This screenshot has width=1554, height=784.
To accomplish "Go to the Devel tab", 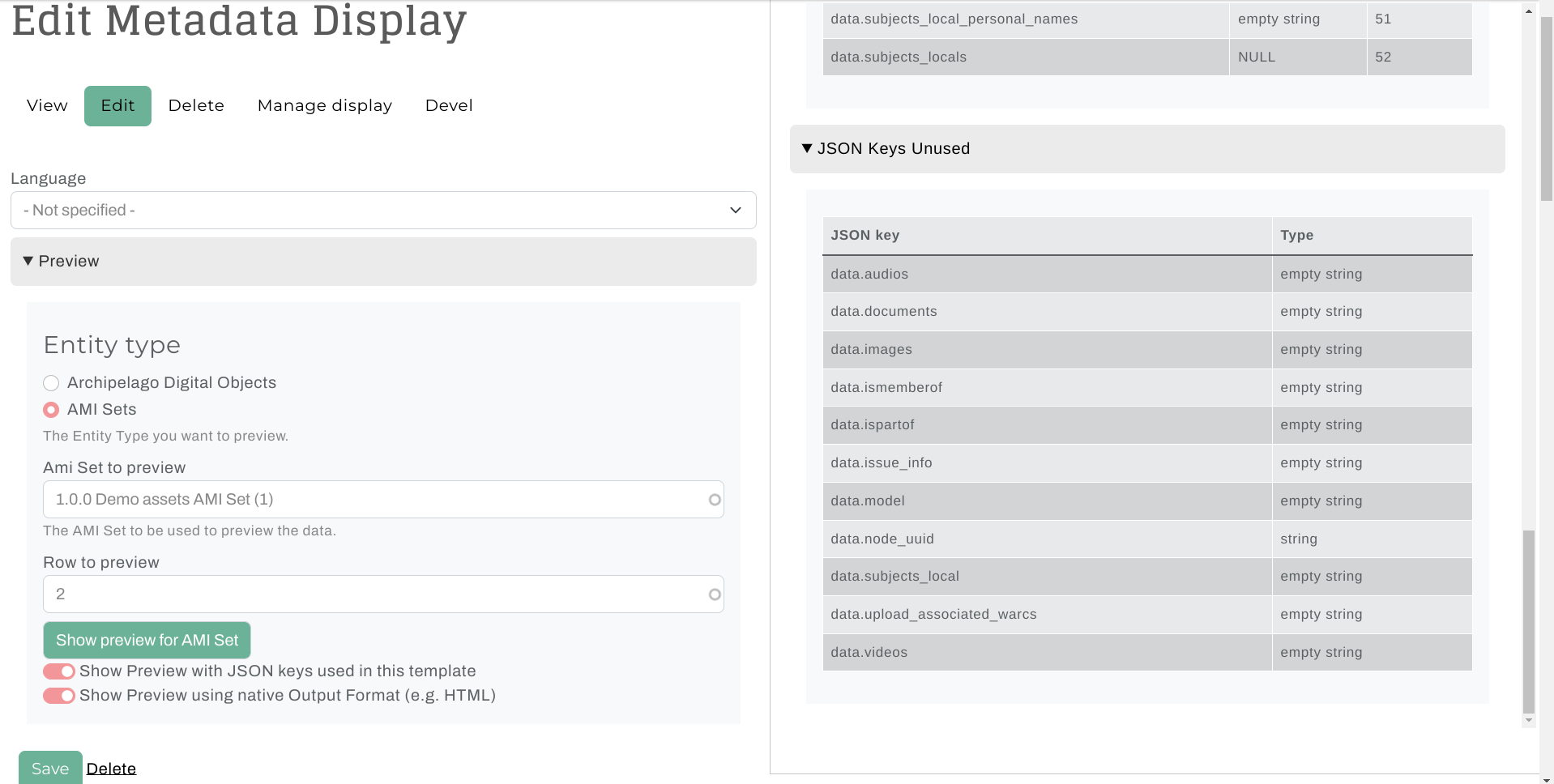I will [x=449, y=106].
